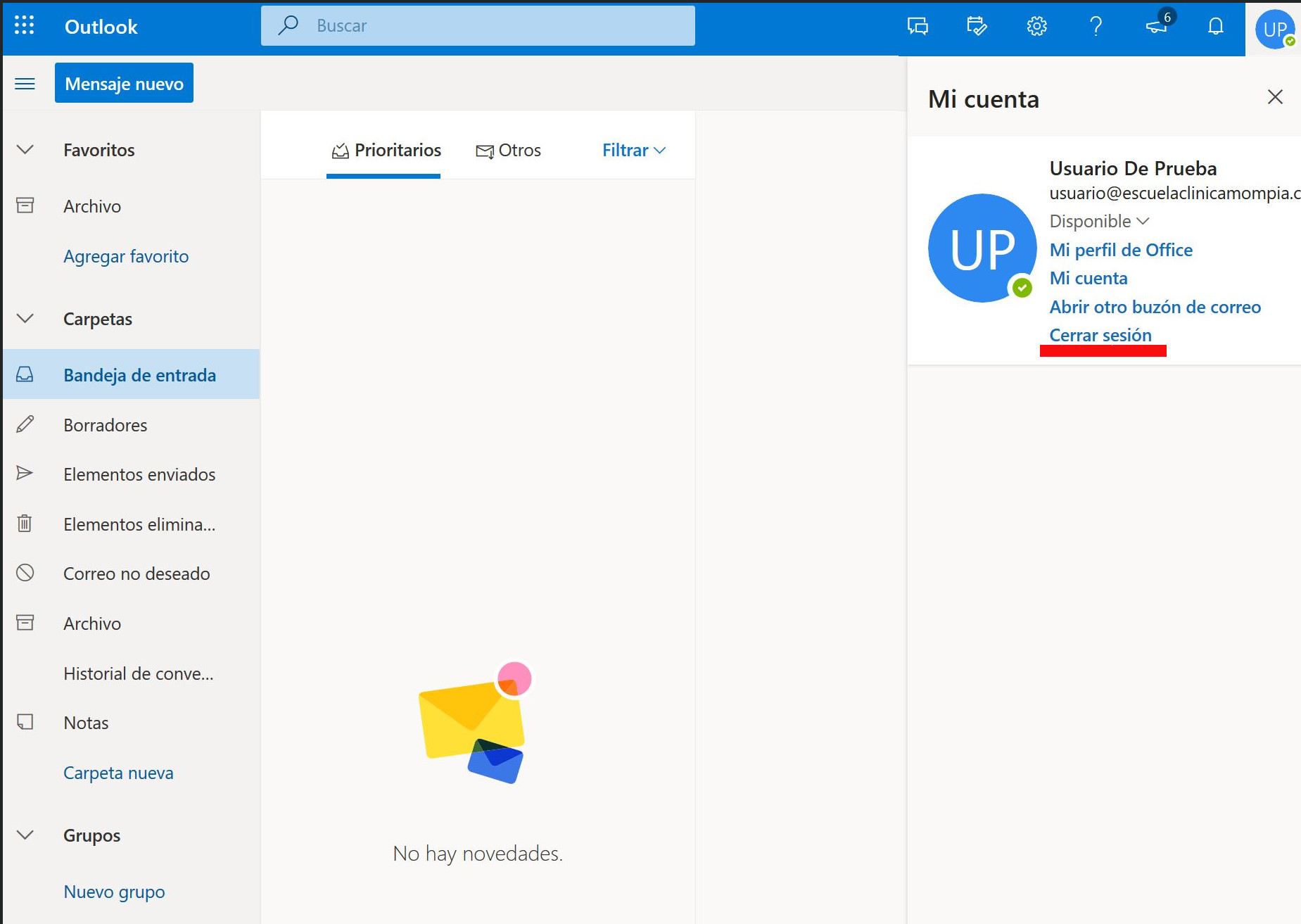Close the Mi cuenta panel
The height and width of the screenshot is (924, 1301).
click(1275, 97)
